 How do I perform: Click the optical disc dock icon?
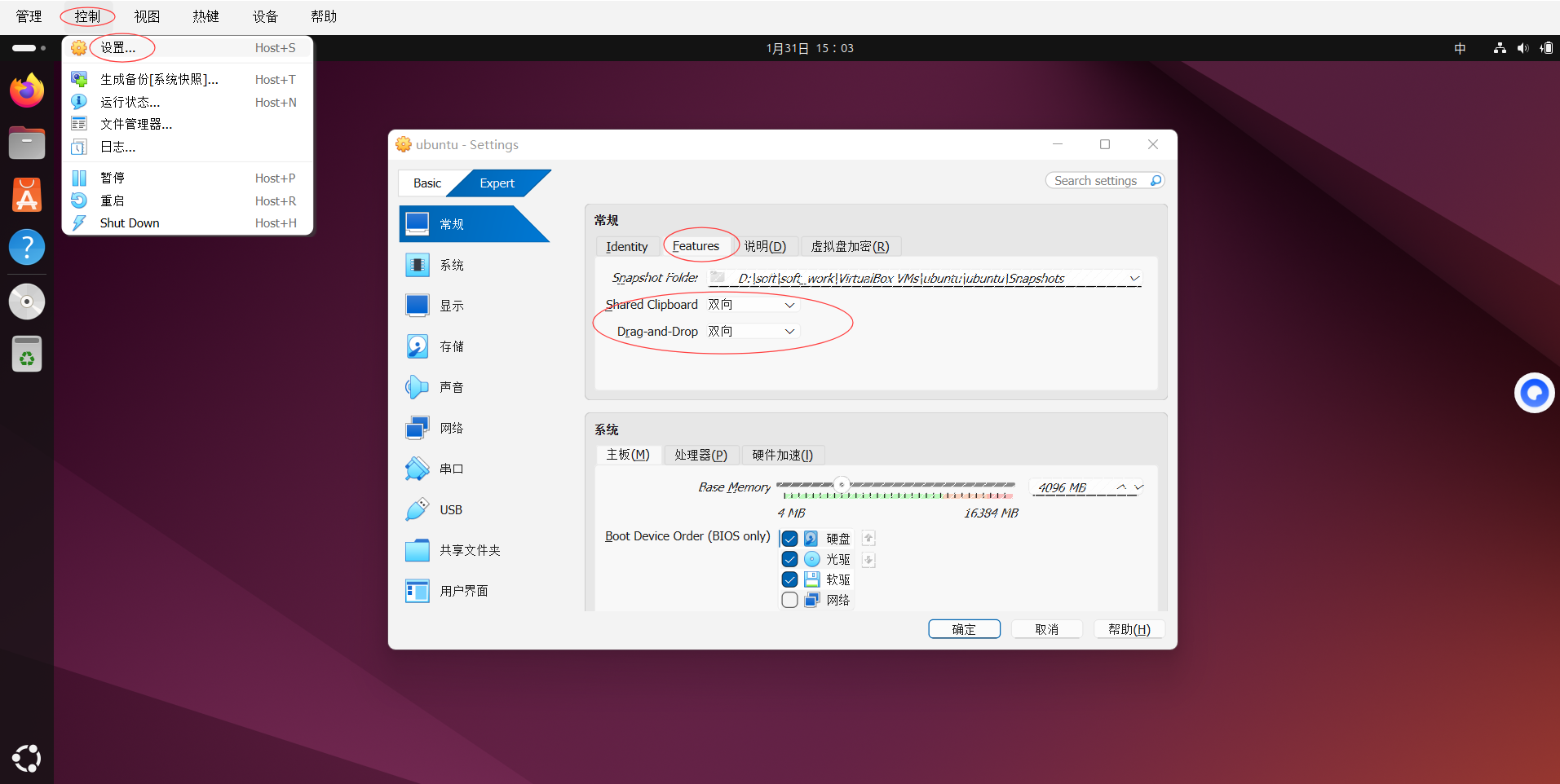27,302
